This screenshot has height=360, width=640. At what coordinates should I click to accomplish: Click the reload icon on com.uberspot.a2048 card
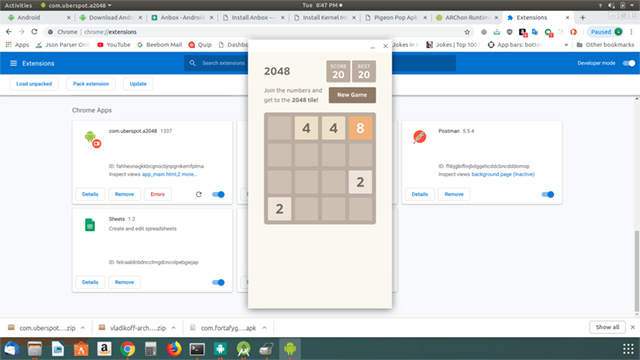pos(199,194)
